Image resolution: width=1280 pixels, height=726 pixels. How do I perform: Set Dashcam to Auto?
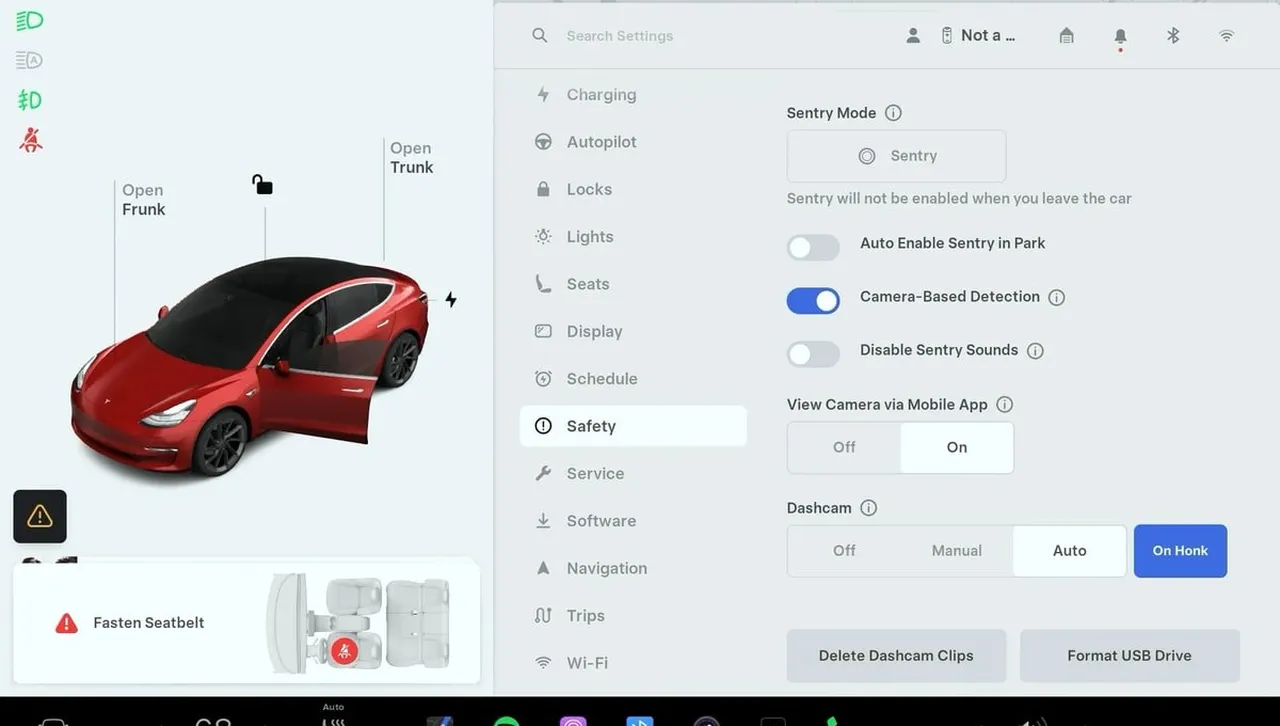1069,551
